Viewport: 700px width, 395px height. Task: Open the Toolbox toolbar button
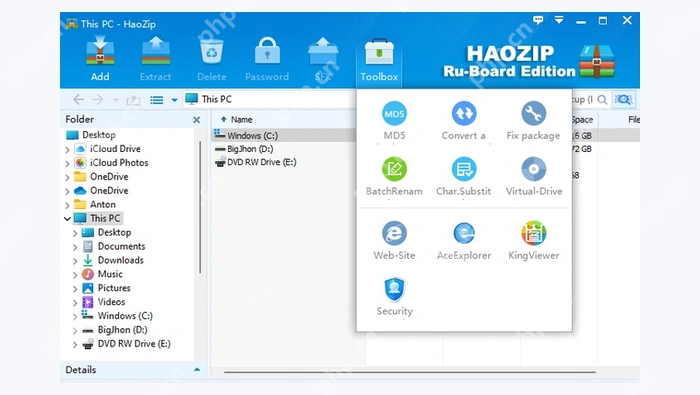pyautogui.click(x=379, y=60)
